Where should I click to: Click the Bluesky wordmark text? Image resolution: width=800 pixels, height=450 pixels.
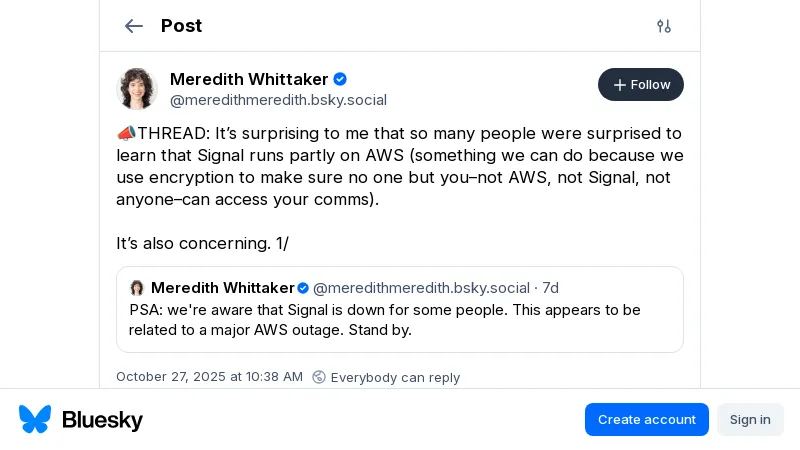pos(102,420)
